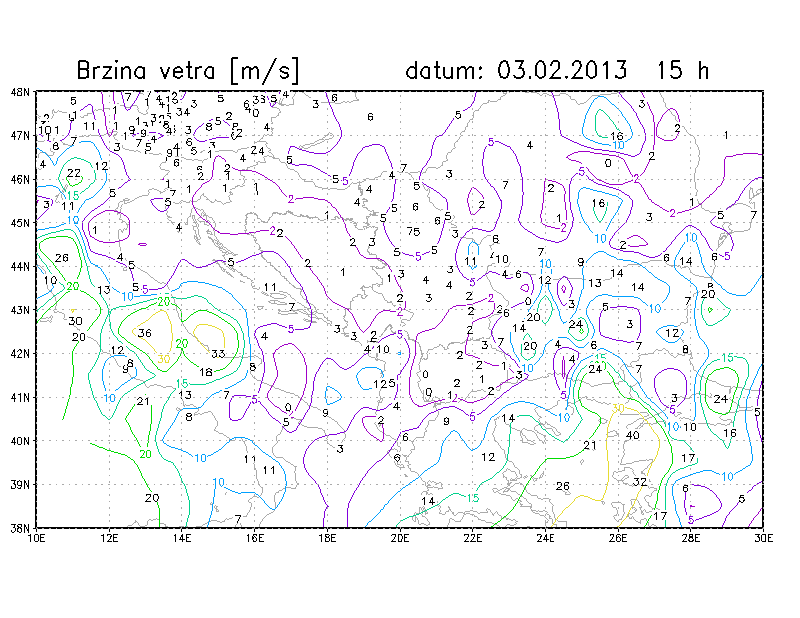Click the wind speed value '22'

(74, 173)
